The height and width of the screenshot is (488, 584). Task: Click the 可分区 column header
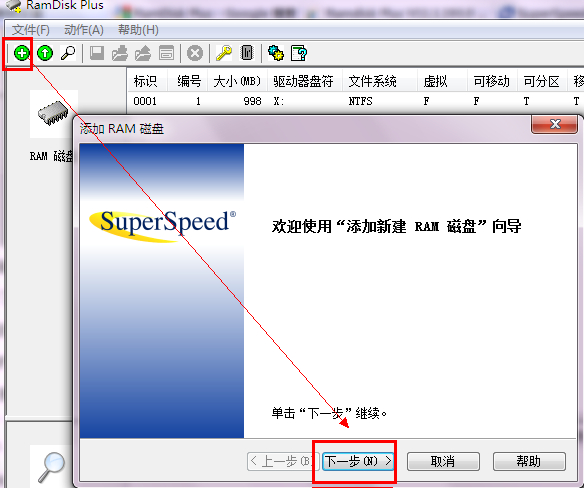click(542, 81)
